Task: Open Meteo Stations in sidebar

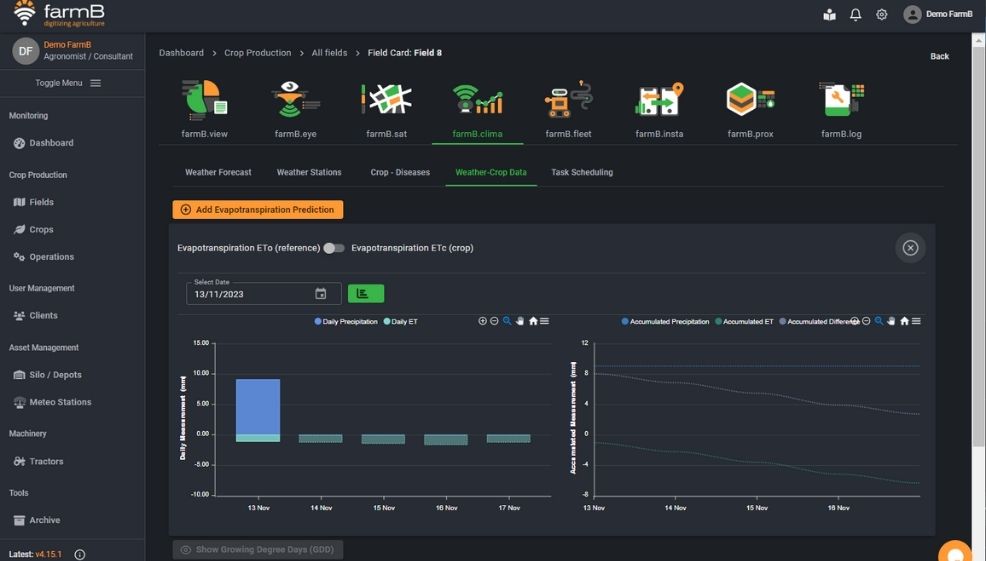Action: tap(52, 402)
